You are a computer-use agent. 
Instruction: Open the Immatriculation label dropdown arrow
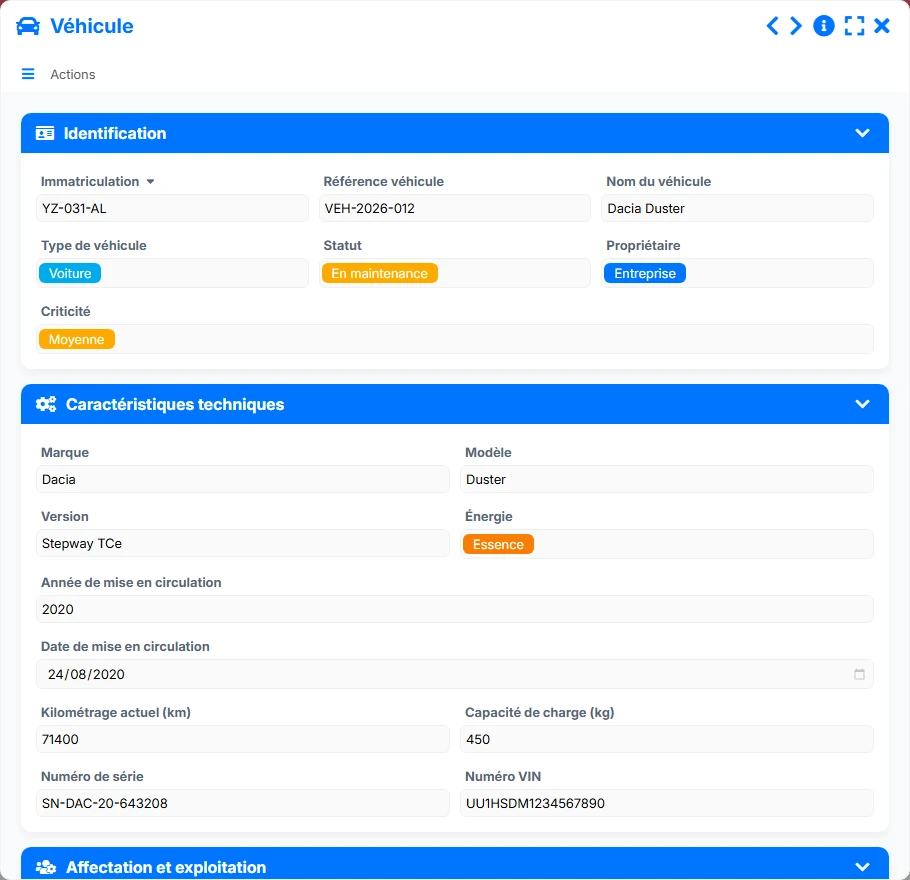pos(150,182)
